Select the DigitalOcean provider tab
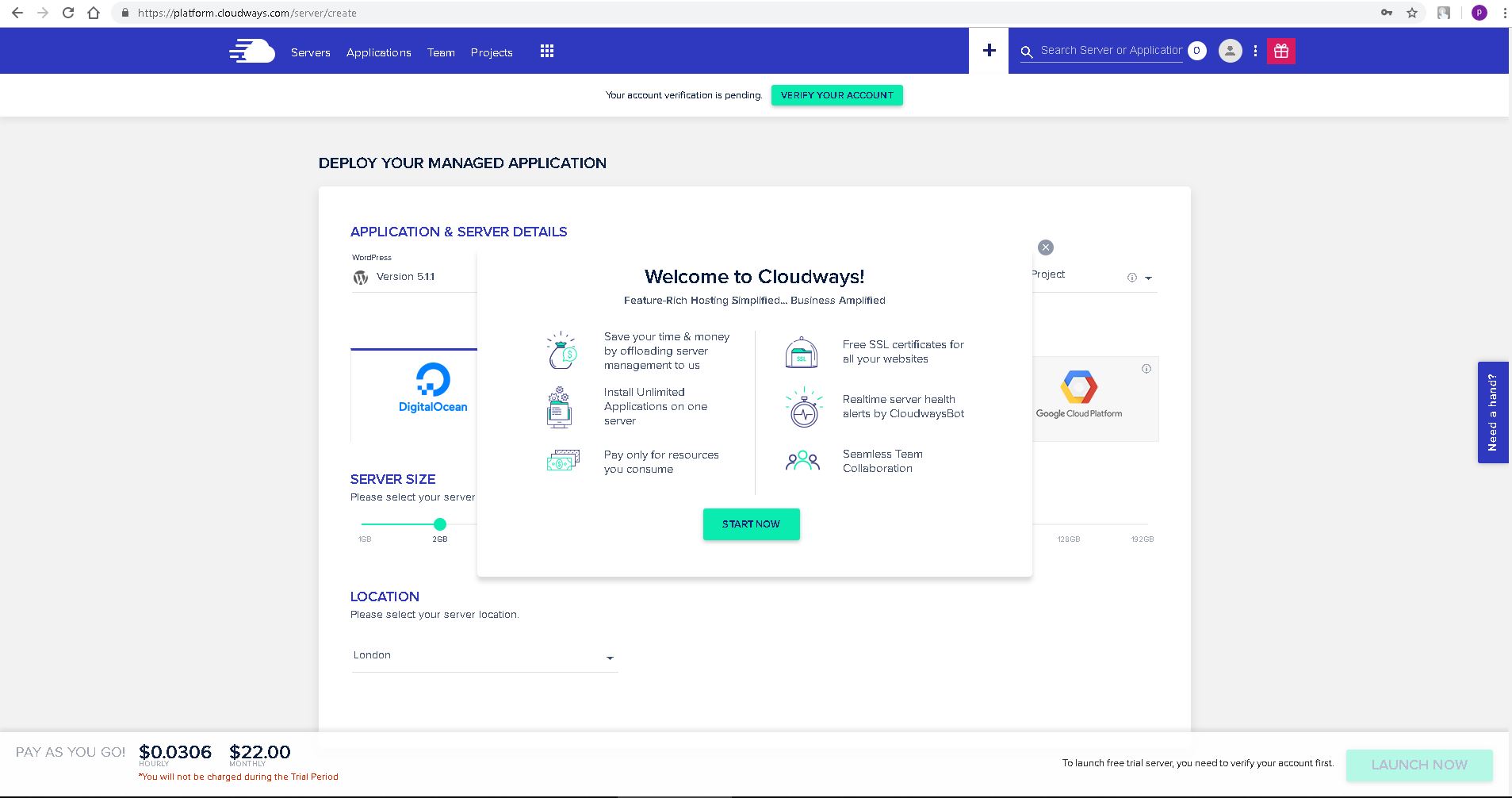This screenshot has height=798, width=1512. pos(415,394)
